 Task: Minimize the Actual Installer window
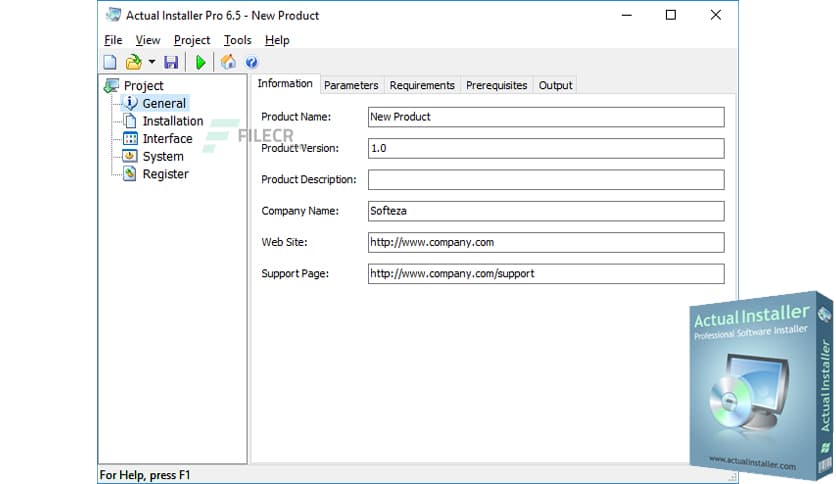[626, 15]
